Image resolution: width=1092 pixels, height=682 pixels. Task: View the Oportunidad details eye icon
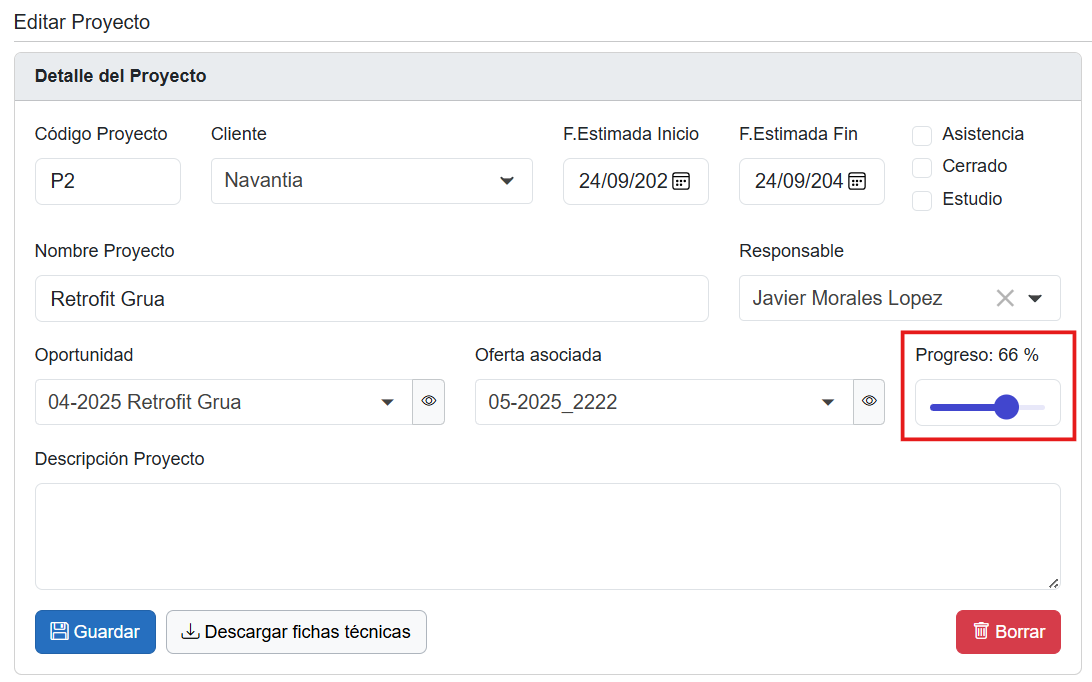(x=429, y=401)
